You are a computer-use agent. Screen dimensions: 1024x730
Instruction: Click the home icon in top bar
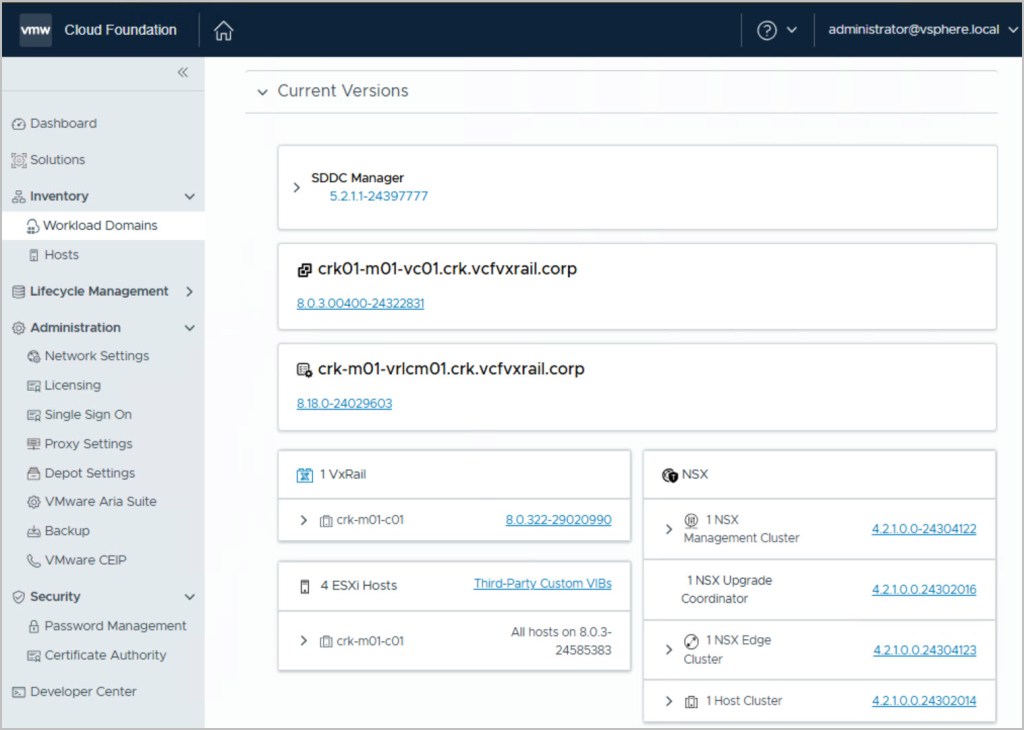pos(224,31)
